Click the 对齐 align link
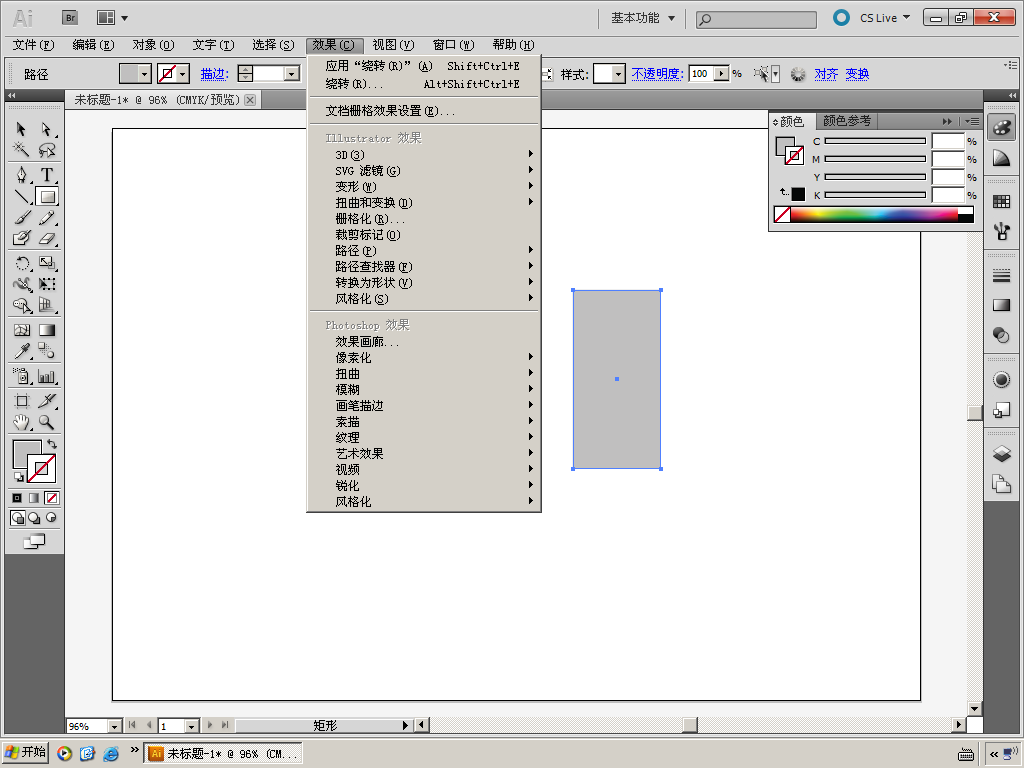 coord(826,74)
